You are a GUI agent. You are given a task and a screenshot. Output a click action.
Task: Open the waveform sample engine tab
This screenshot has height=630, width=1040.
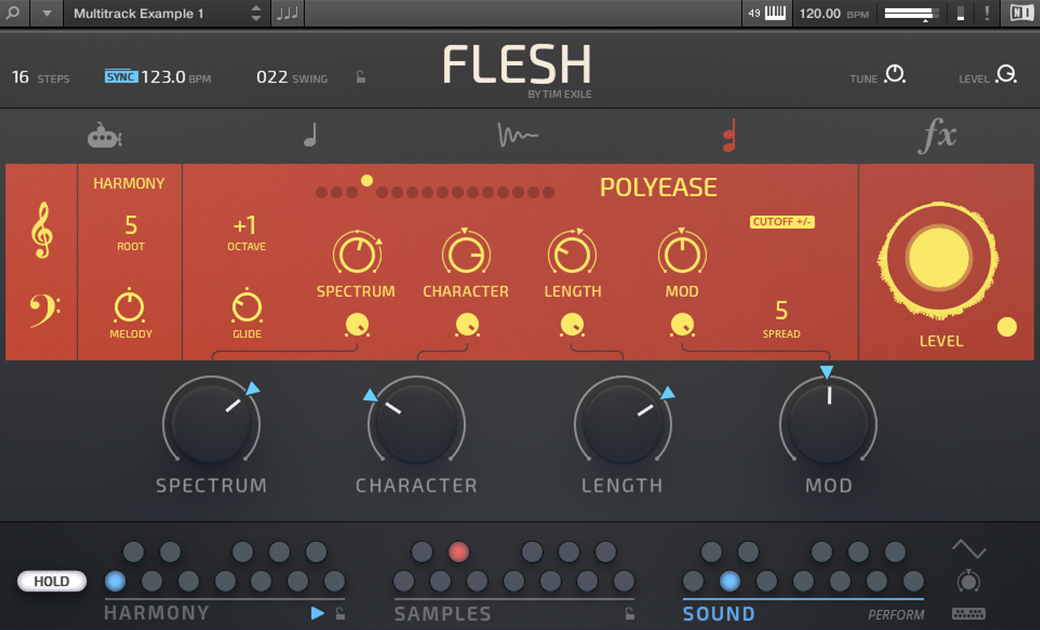(x=517, y=135)
